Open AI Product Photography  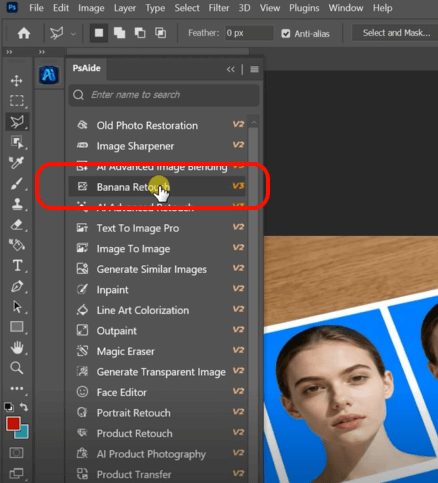coord(157,454)
